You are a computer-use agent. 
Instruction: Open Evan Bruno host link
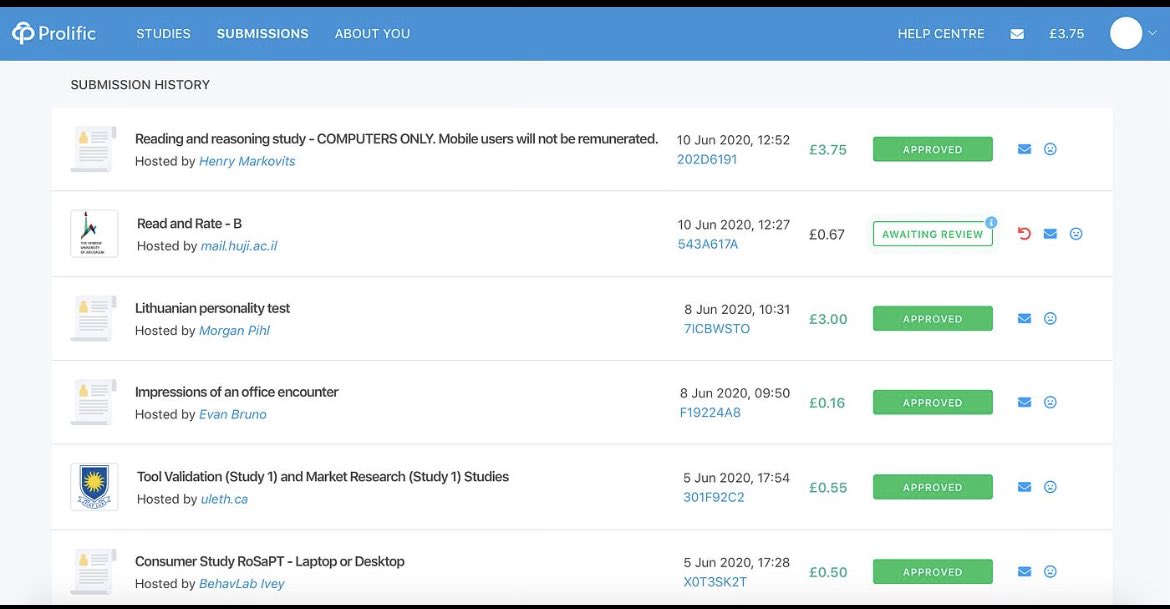point(233,414)
